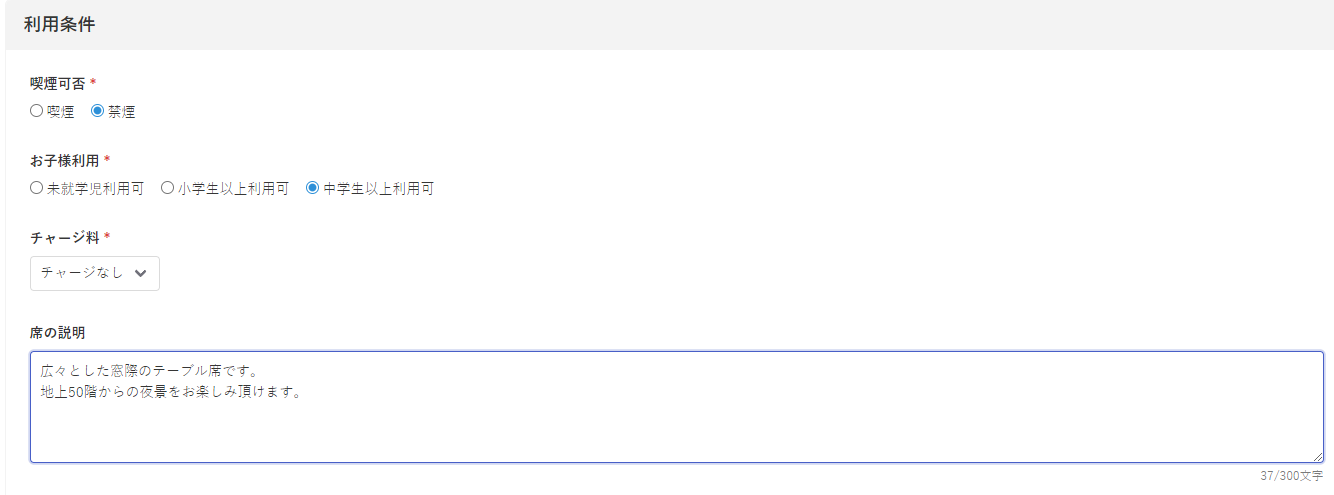The width and height of the screenshot is (1334, 495).
Task: Pick the 小学生以上利用可 option
Action: point(168,188)
